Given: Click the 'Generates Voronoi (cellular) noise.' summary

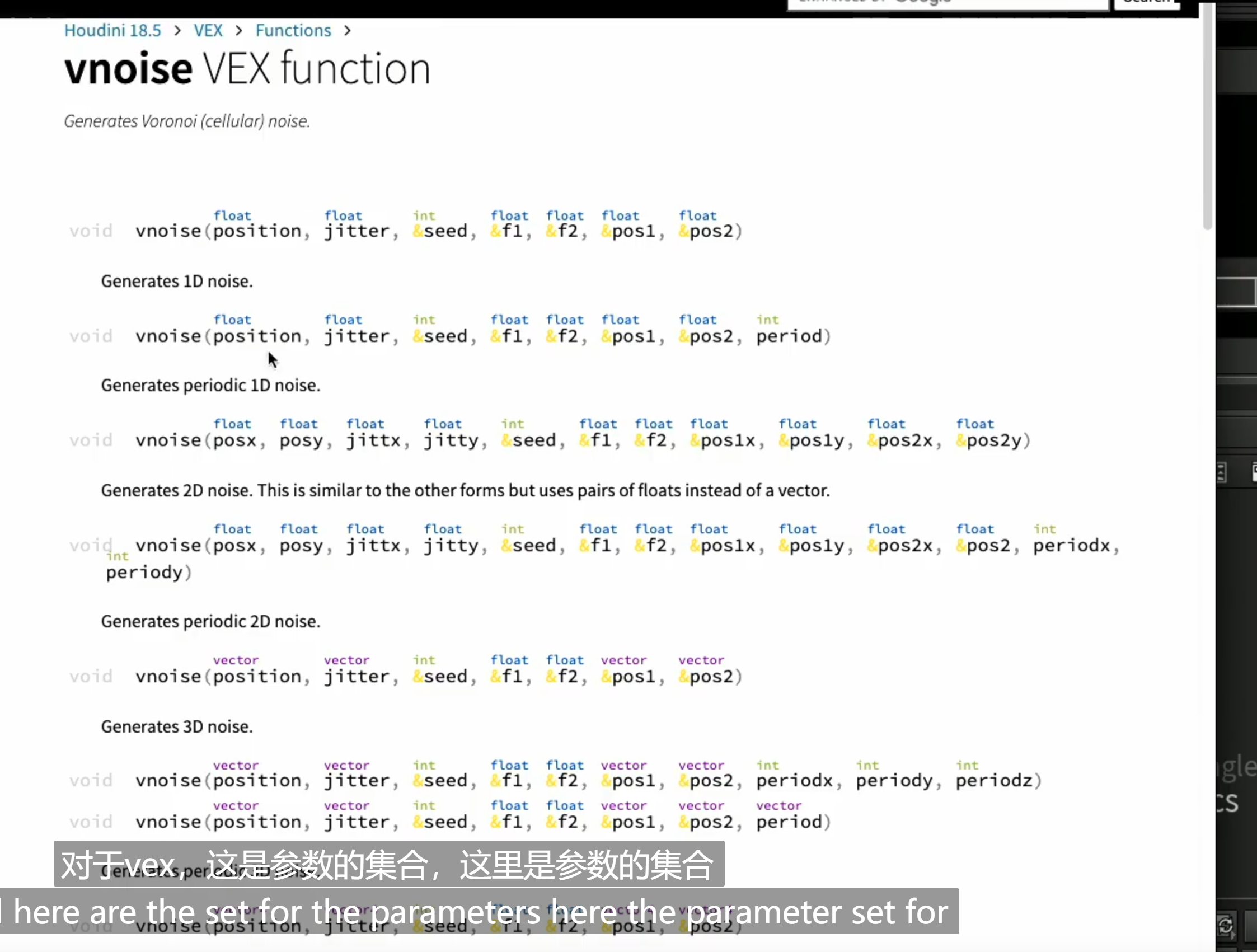Looking at the screenshot, I should pos(187,121).
